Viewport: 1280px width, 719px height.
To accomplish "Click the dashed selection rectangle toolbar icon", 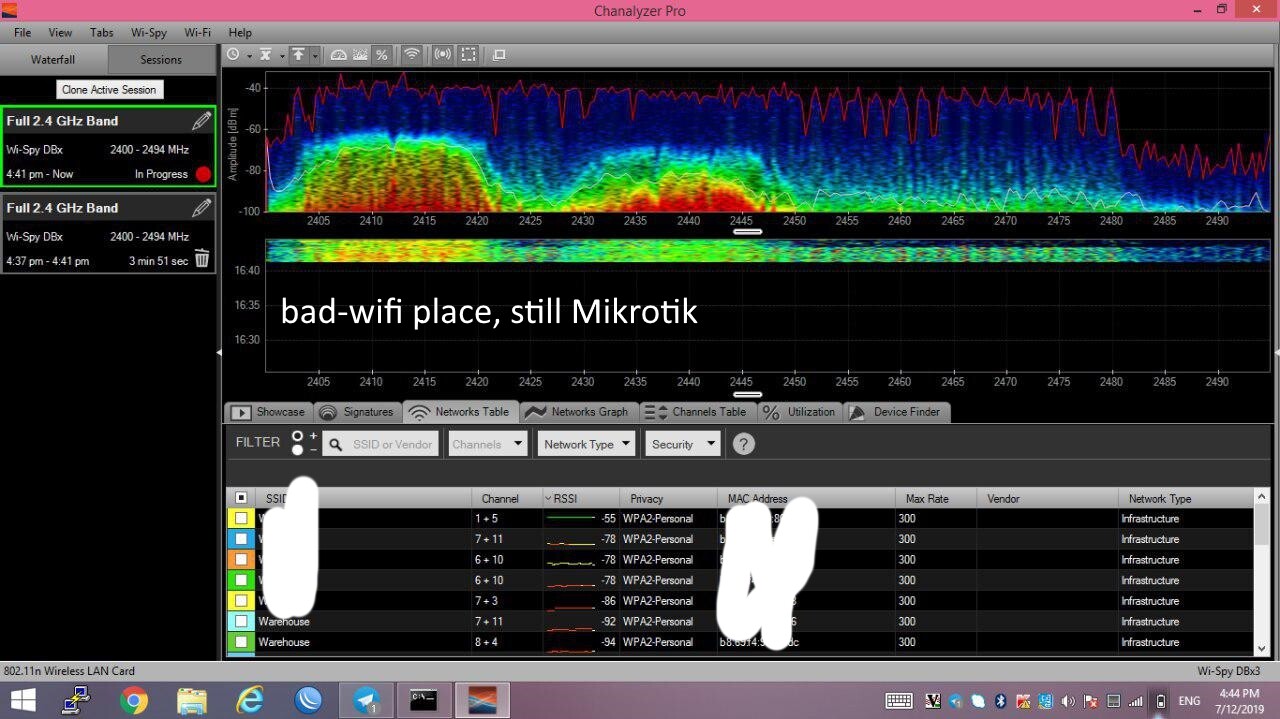I will tap(468, 55).
